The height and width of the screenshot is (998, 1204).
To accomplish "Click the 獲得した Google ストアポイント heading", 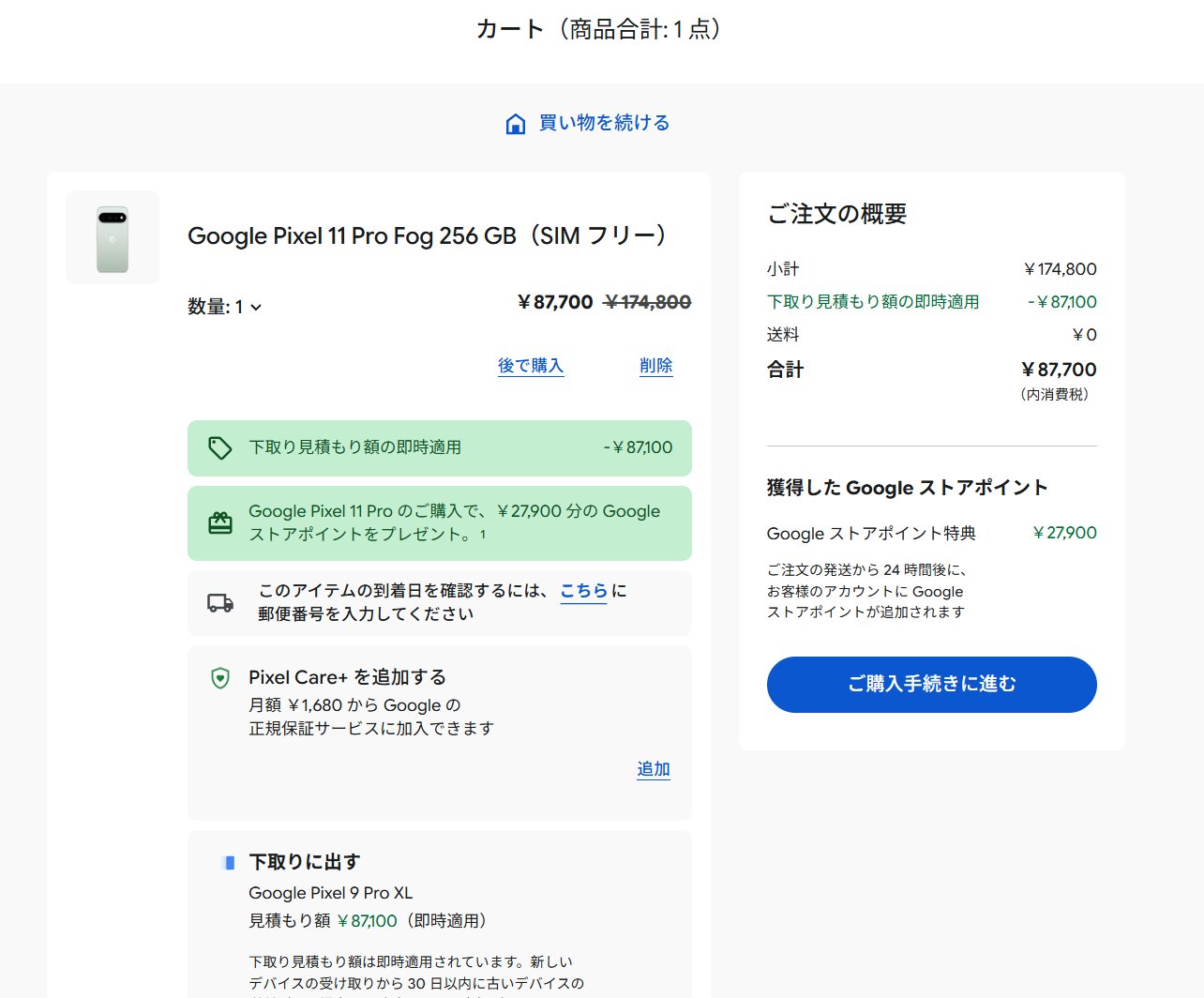I will pyautogui.click(x=908, y=488).
